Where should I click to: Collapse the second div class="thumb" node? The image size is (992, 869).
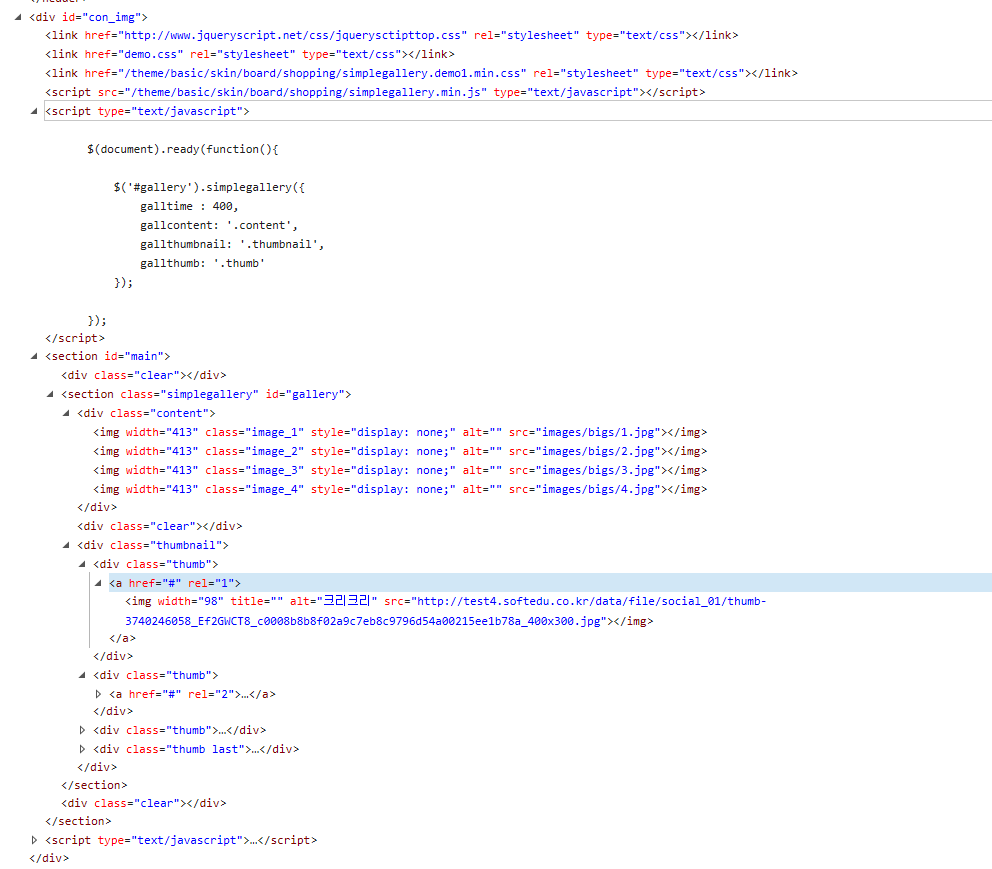(x=82, y=675)
